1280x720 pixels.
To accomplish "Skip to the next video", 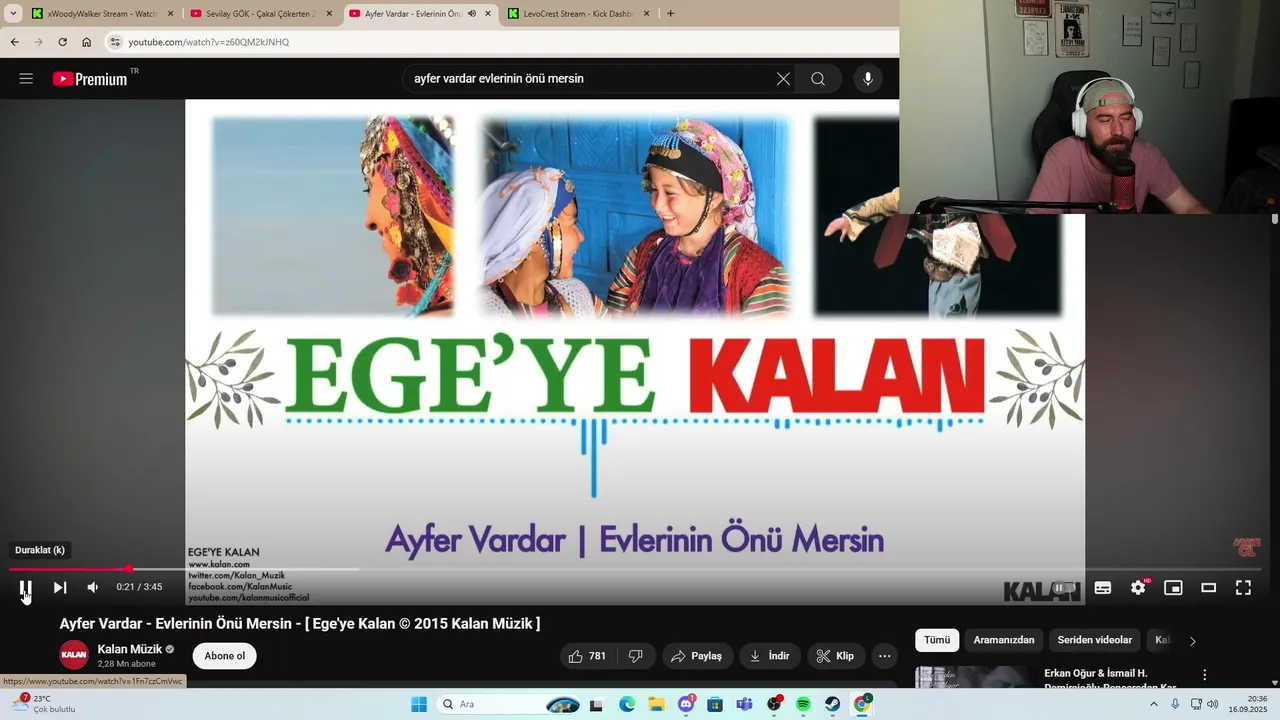I will (x=60, y=588).
